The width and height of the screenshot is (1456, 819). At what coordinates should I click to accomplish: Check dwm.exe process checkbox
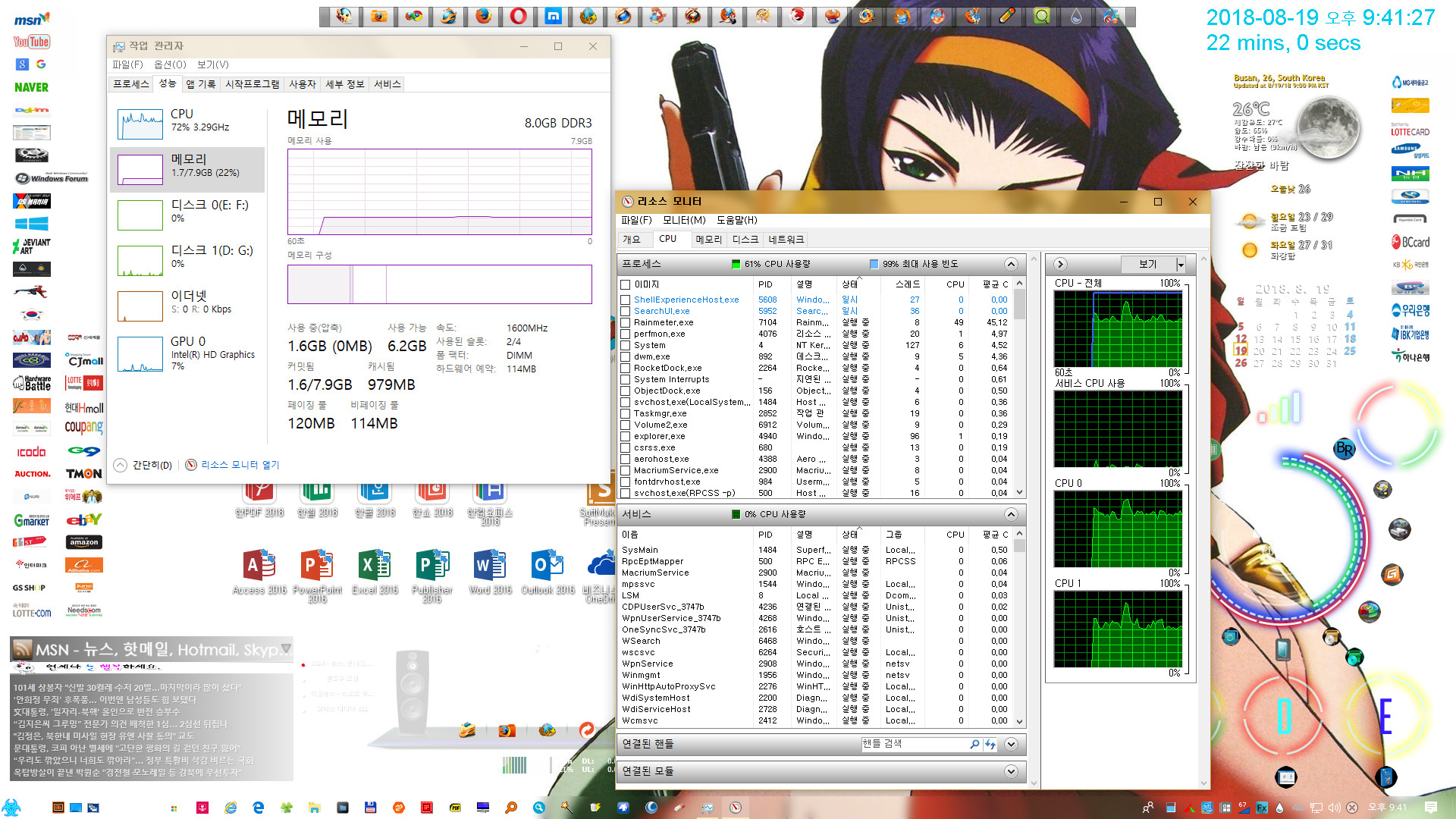point(626,356)
